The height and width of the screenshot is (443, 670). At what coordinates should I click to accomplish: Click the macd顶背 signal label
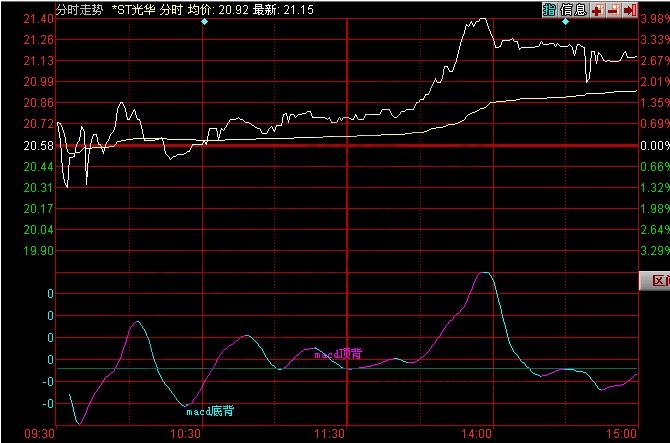click(x=338, y=354)
